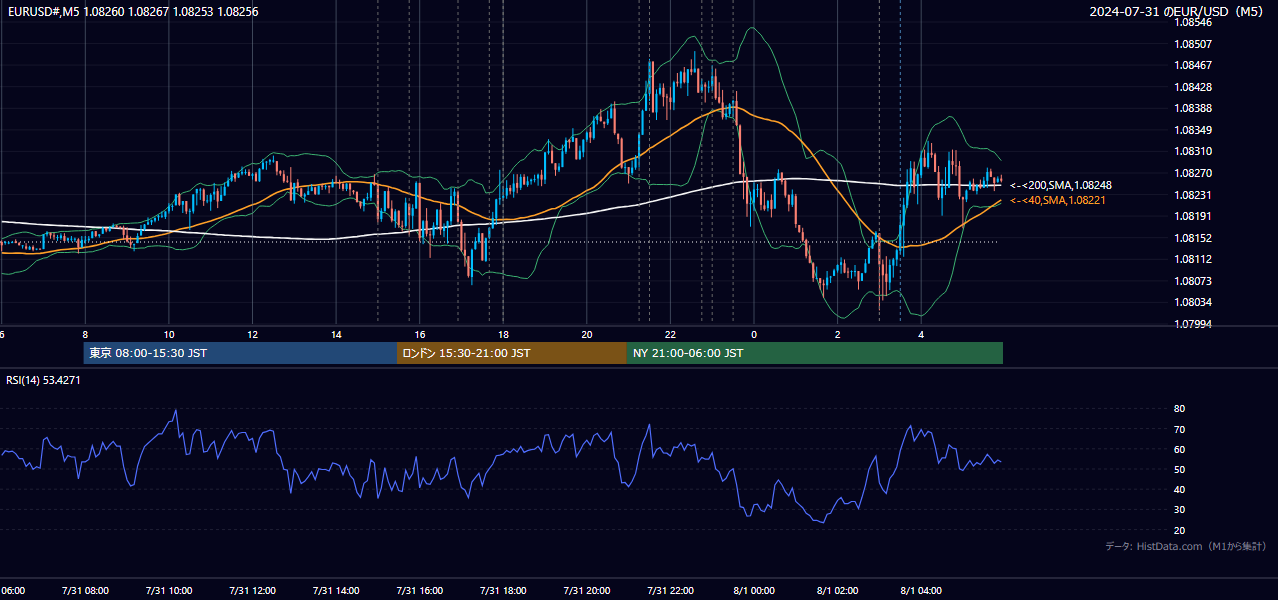Click price axis value 1.08112

coord(1192,259)
